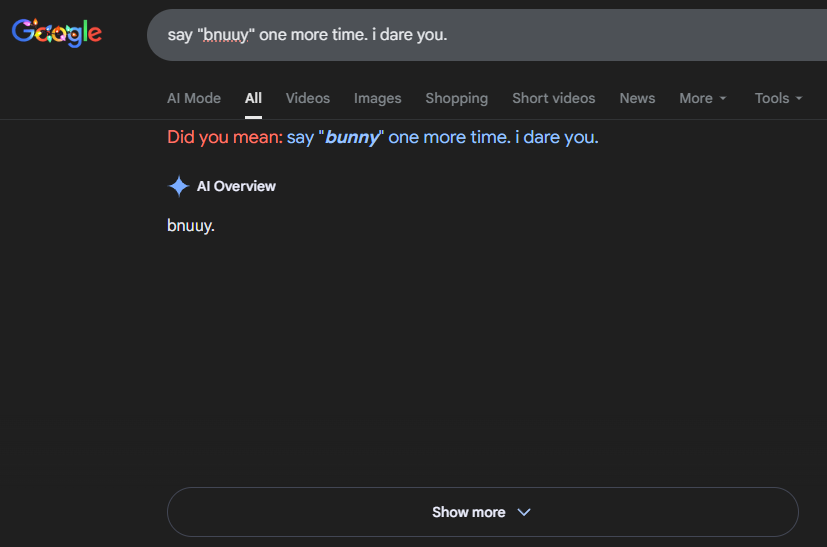This screenshot has width=827, height=547.
Task: Open Short videos tab
Action: (553, 98)
